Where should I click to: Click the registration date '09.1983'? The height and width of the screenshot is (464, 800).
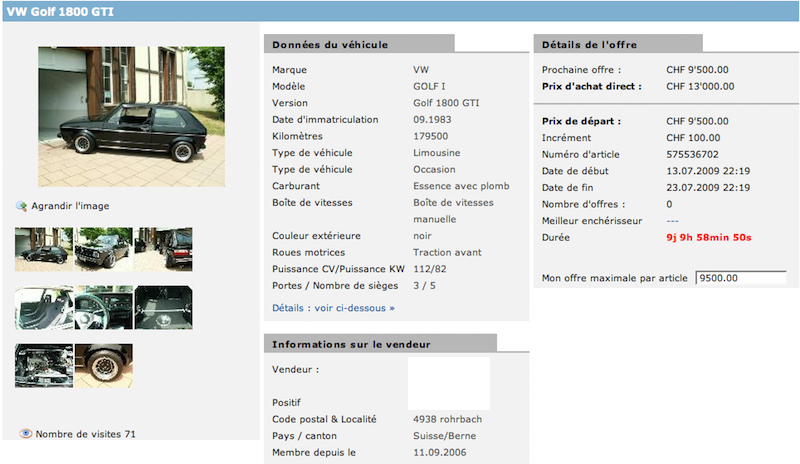[x=432, y=119]
